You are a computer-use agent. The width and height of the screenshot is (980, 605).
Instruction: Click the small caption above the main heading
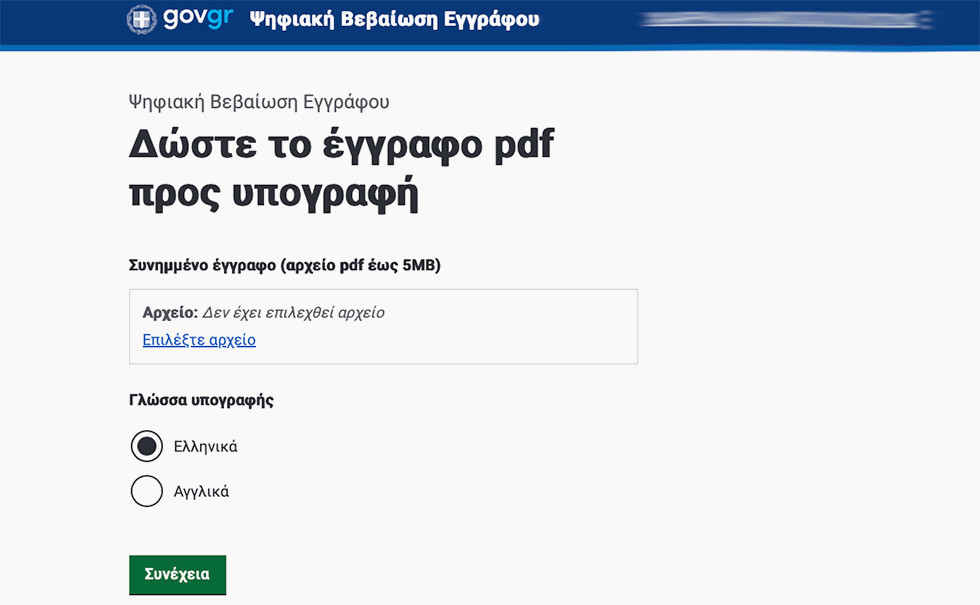(x=259, y=102)
